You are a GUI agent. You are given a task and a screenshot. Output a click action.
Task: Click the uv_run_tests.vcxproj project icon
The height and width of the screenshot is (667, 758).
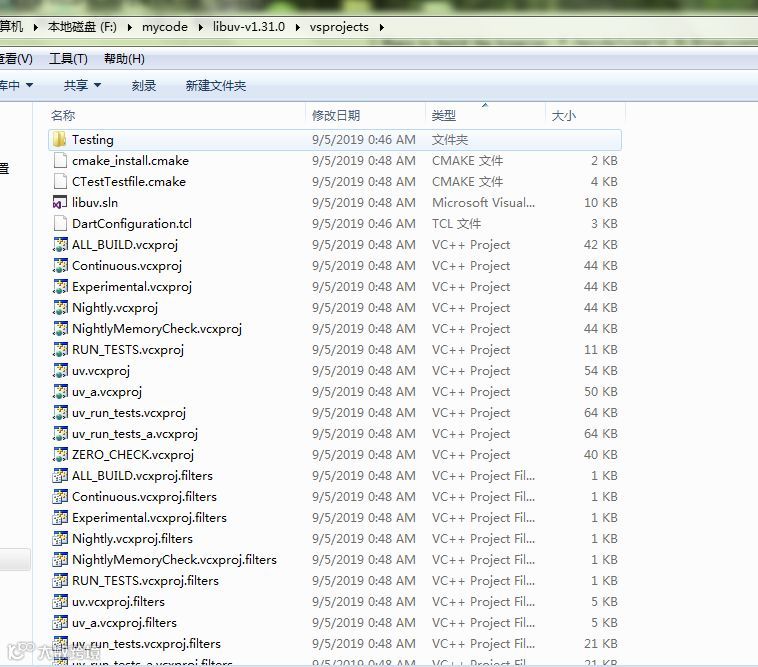(60, 413)
